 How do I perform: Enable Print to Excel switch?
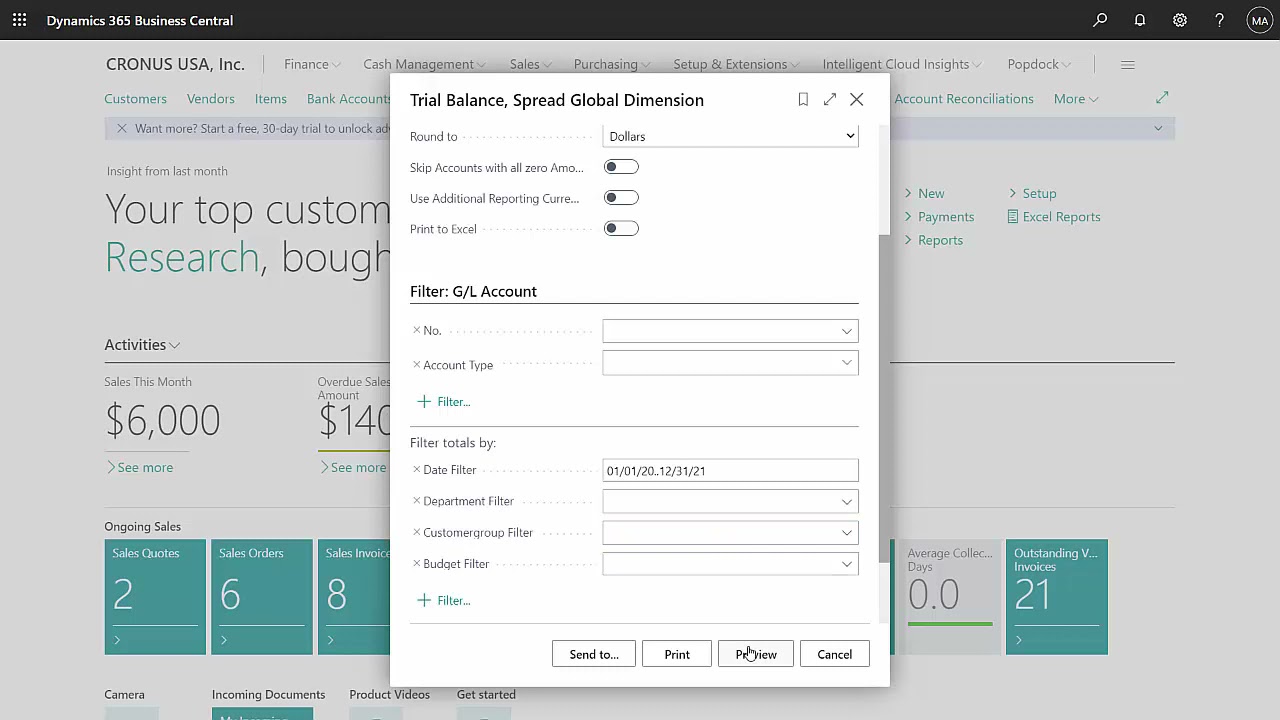621,229
